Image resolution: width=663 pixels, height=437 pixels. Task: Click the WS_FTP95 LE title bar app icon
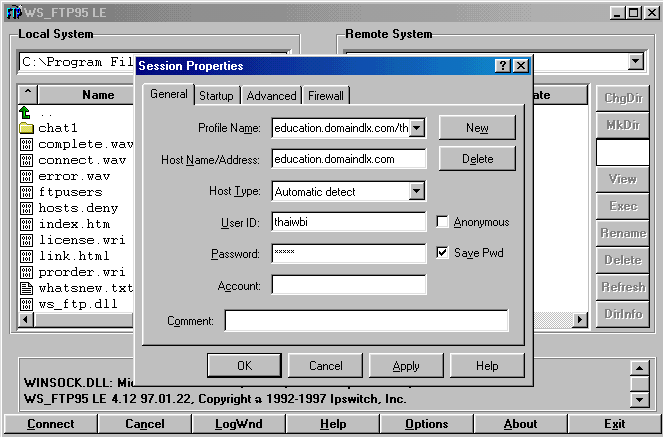pyautogui.click(x=14, y=12)
